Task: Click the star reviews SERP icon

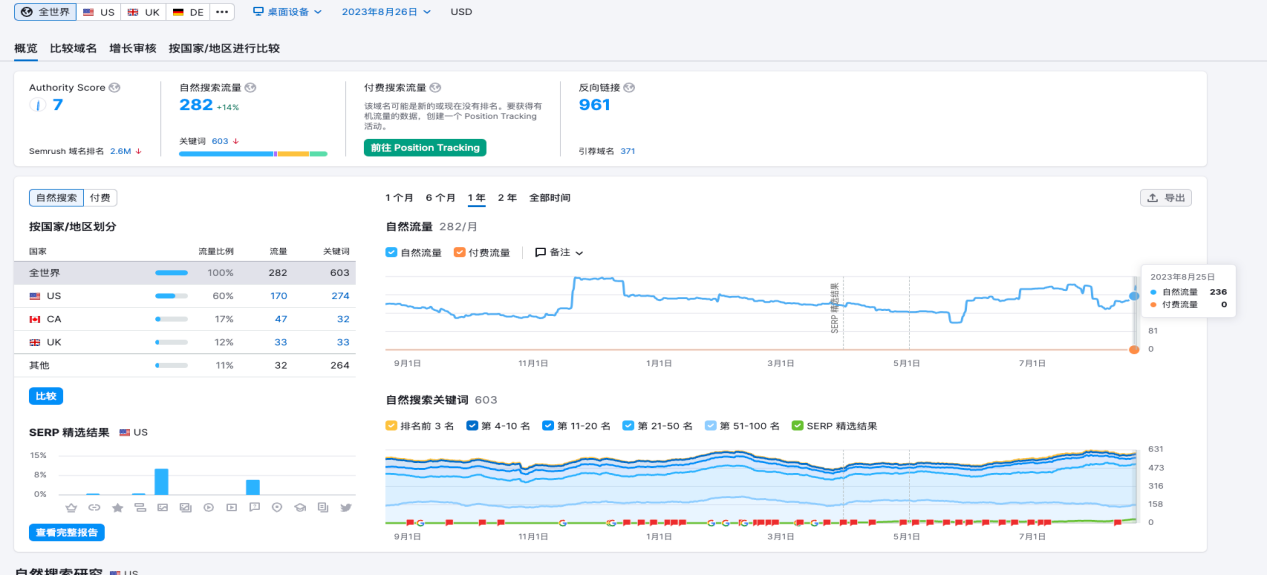Action: (117, 508)
